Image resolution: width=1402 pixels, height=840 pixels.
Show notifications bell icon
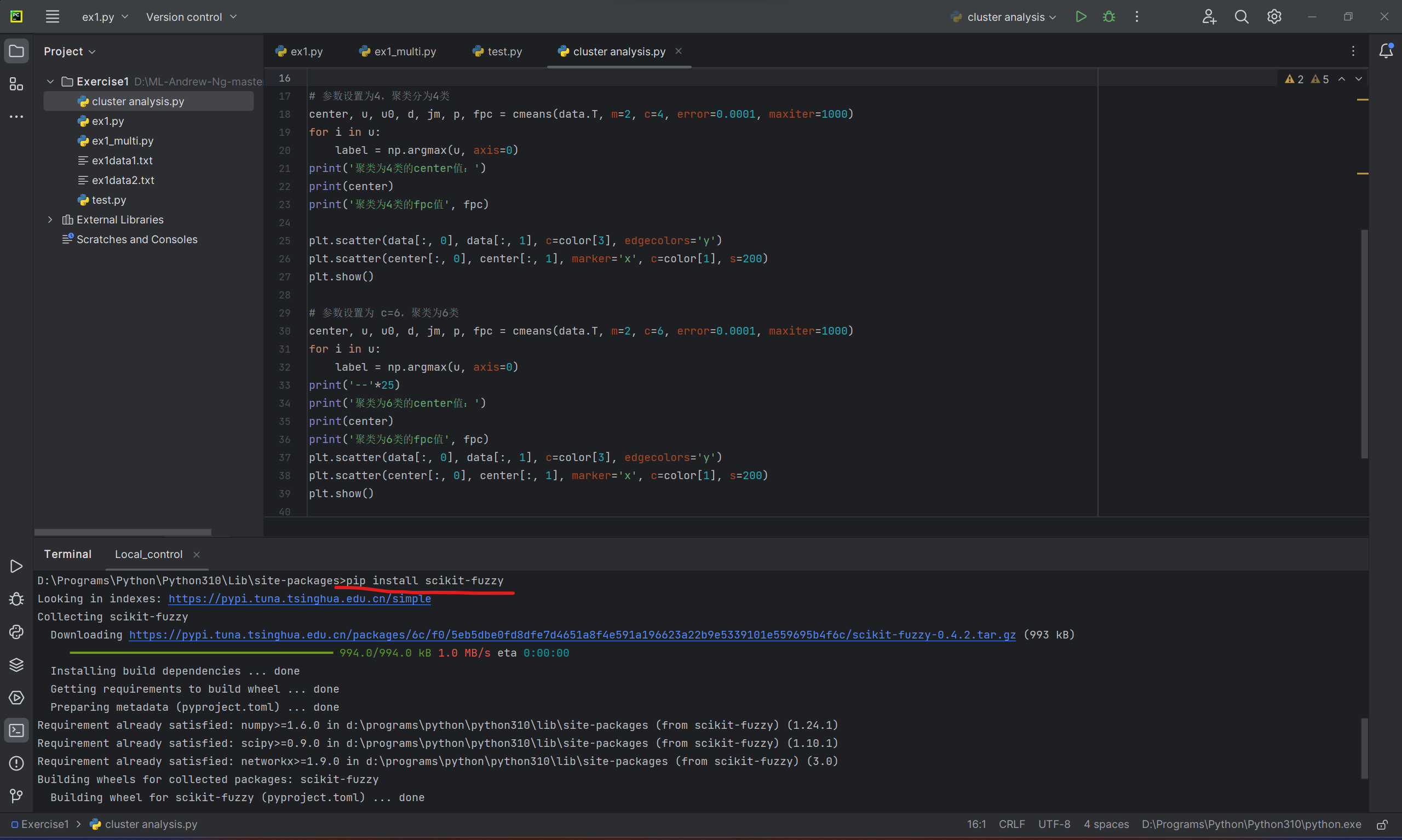(1386, 51)
